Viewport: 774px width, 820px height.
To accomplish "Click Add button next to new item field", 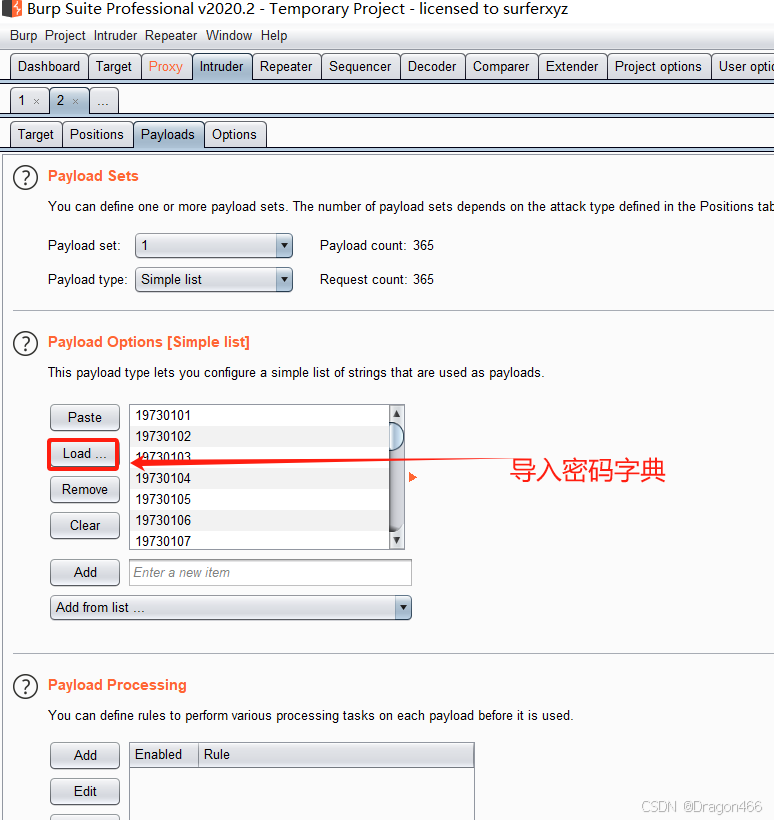I will pos(85,573).
